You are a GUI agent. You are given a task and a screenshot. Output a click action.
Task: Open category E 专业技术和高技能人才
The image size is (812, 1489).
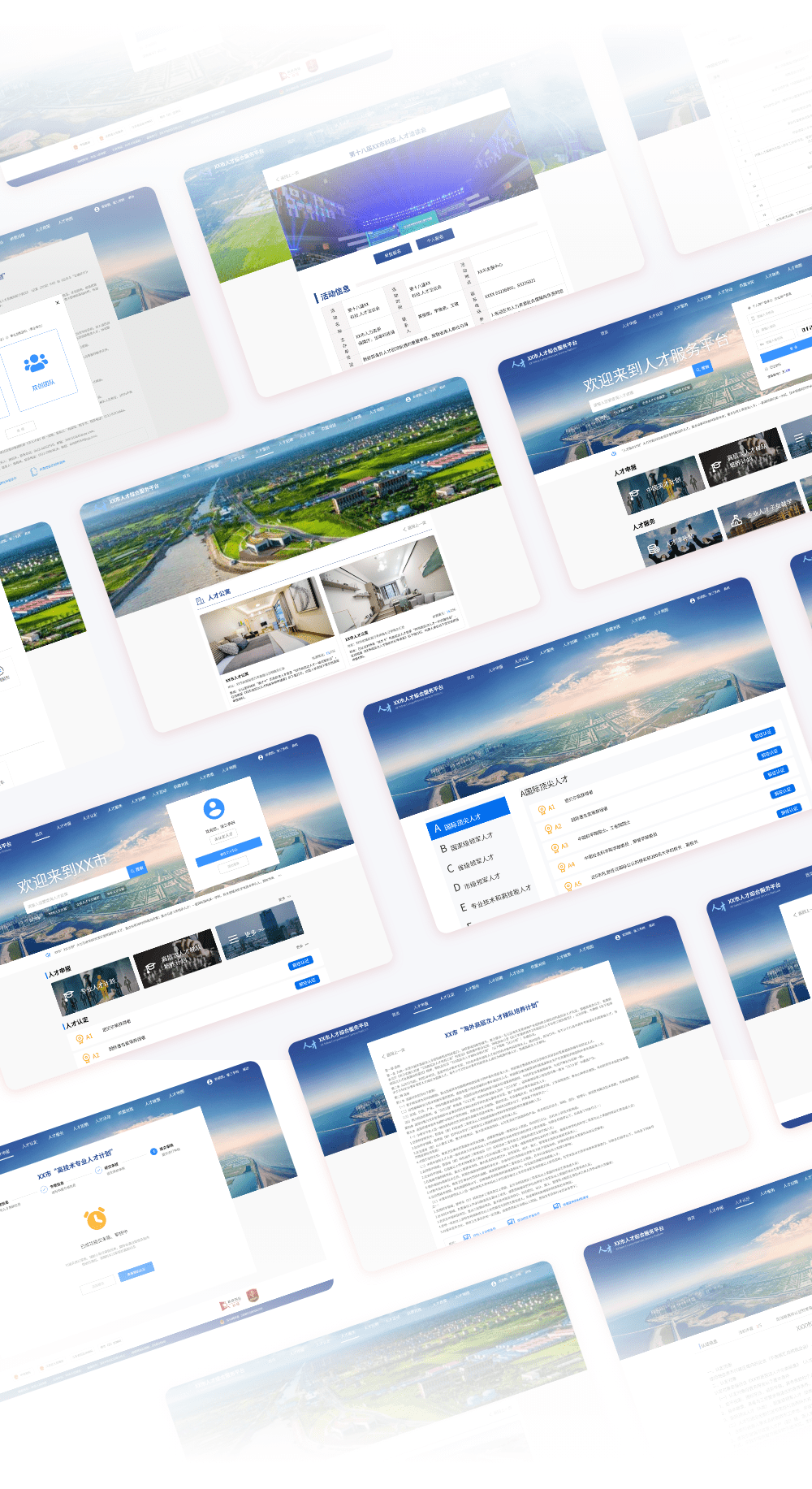point(495,898)
